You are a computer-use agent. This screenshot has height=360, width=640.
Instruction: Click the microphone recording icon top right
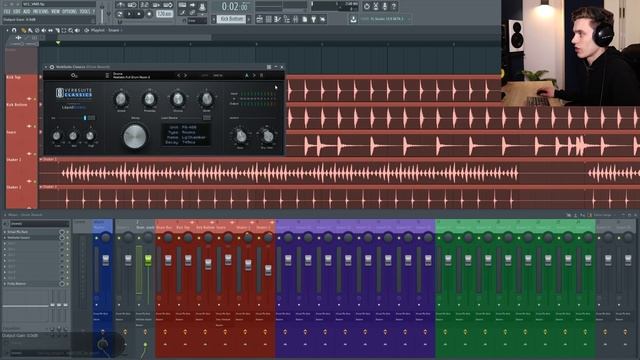[x=385, y=6]
